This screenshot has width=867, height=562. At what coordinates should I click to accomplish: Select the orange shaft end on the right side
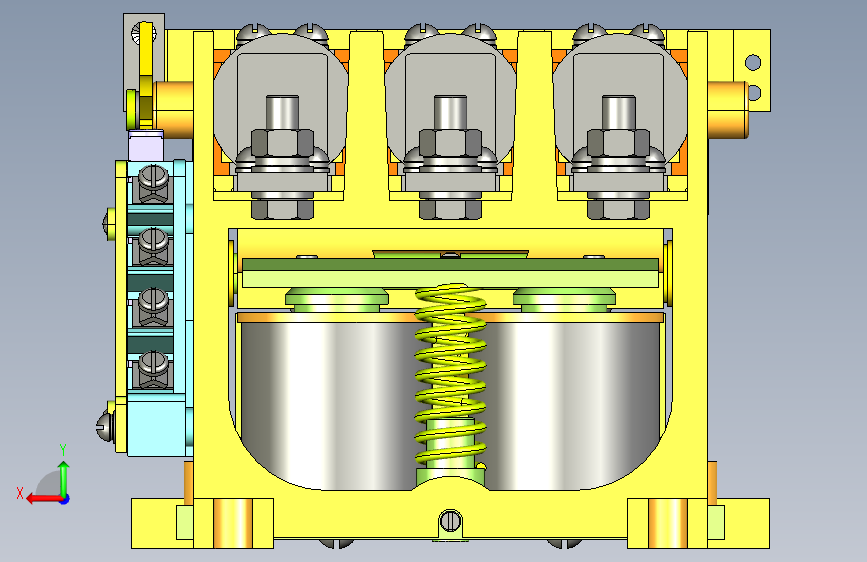(x=728, y=110)
